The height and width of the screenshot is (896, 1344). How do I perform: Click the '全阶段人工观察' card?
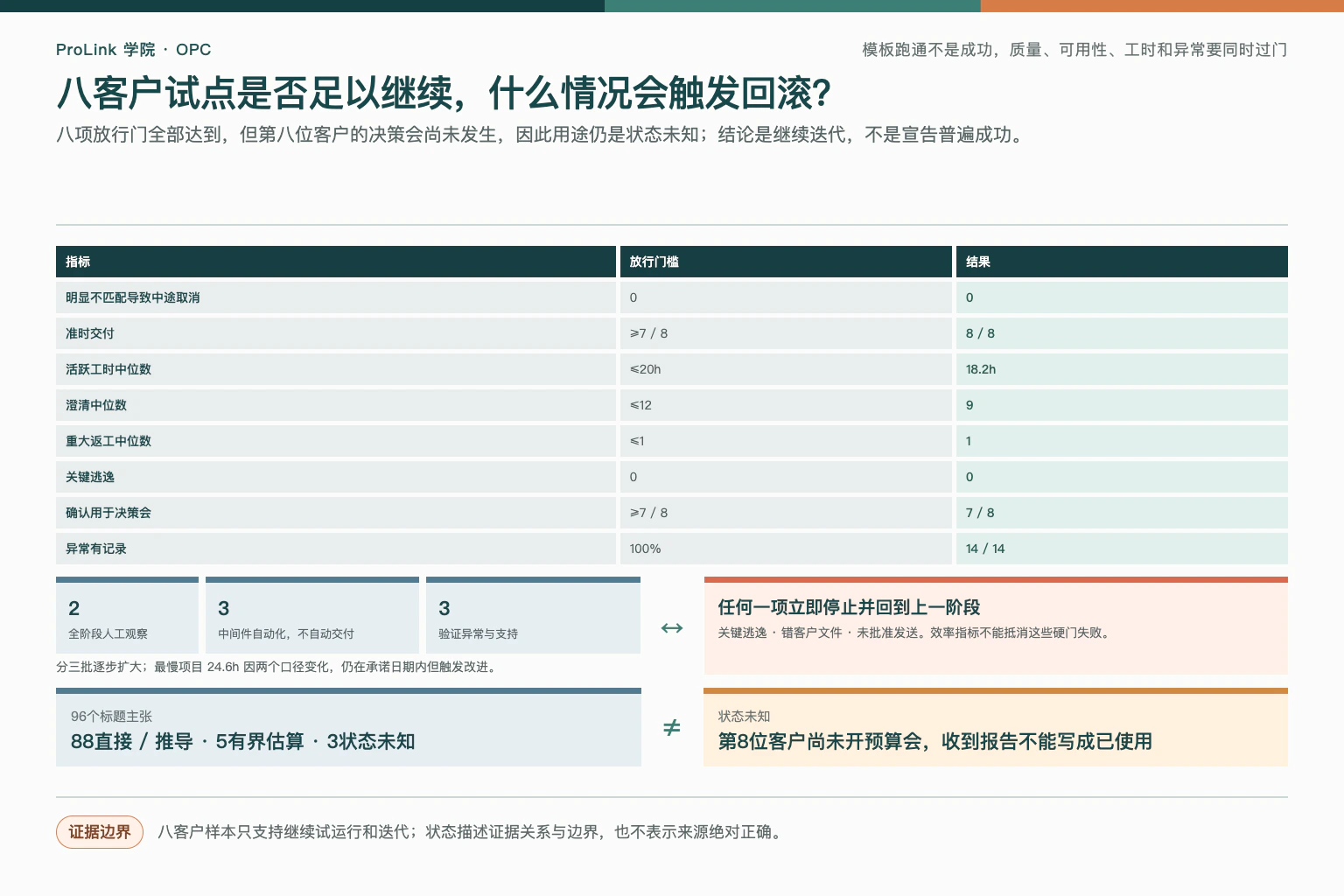coord(127,615)
